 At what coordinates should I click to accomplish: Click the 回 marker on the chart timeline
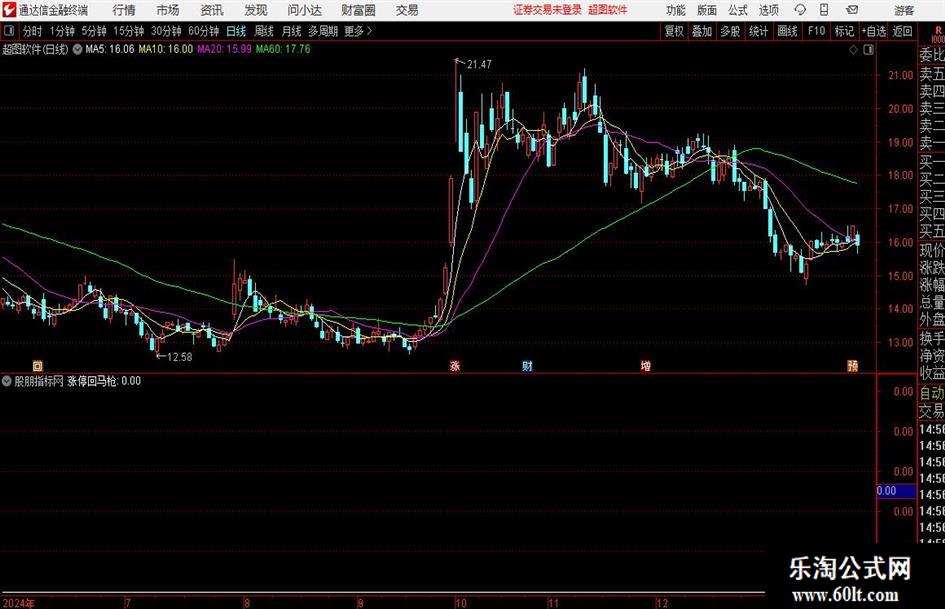(x=38, y=366)
